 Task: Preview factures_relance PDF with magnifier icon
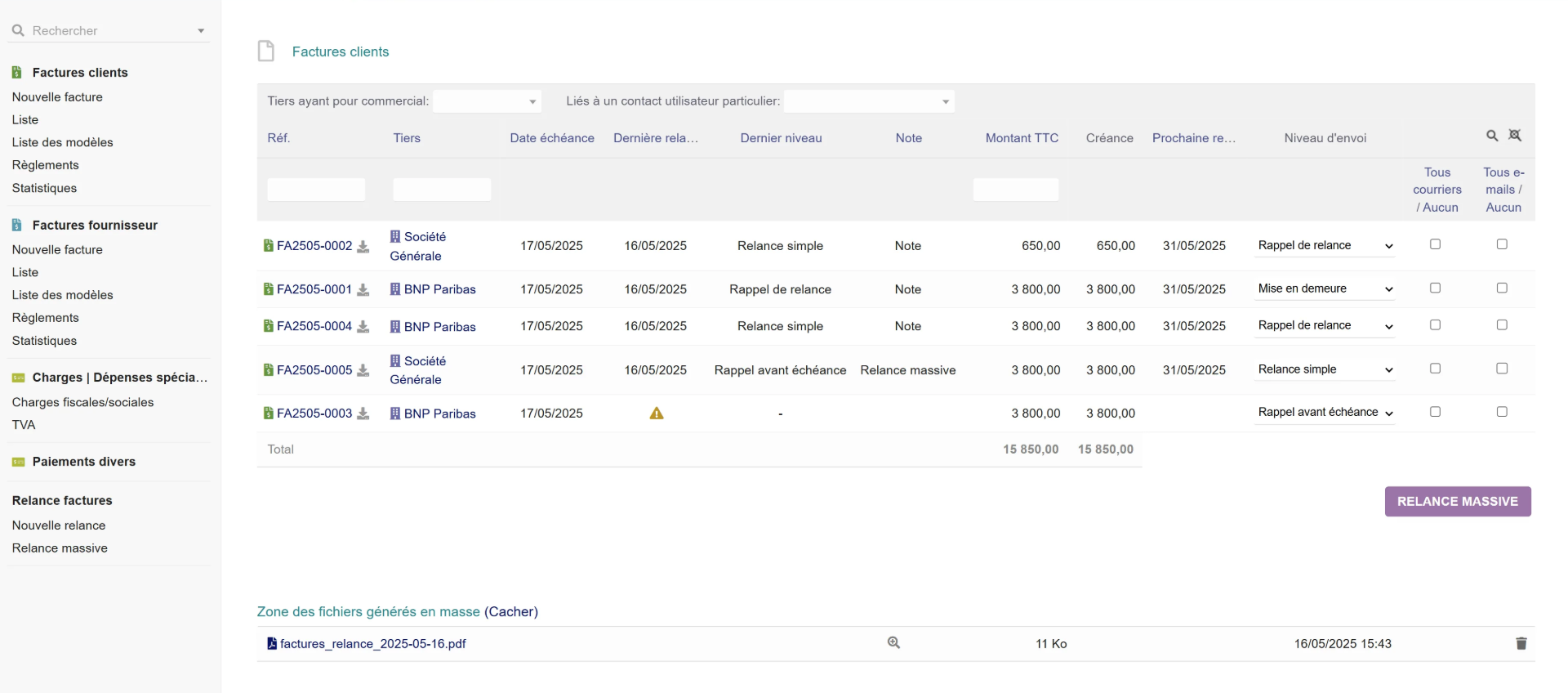tap(893, 643)
